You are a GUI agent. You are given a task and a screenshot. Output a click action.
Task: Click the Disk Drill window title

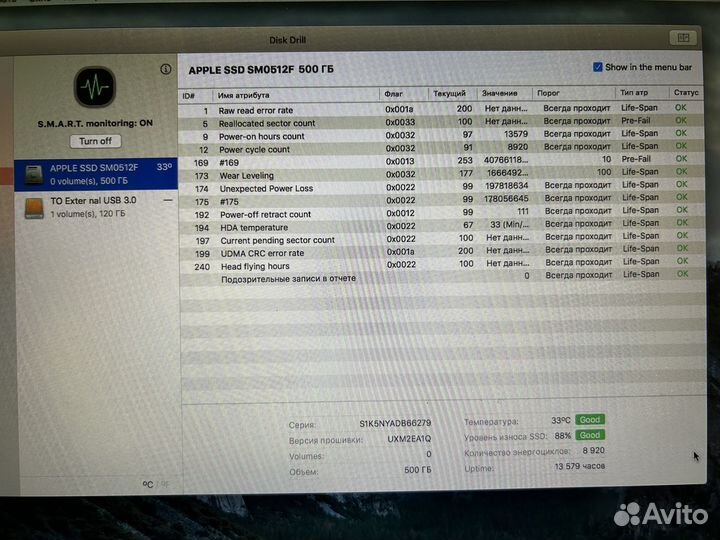pos(287,40)
